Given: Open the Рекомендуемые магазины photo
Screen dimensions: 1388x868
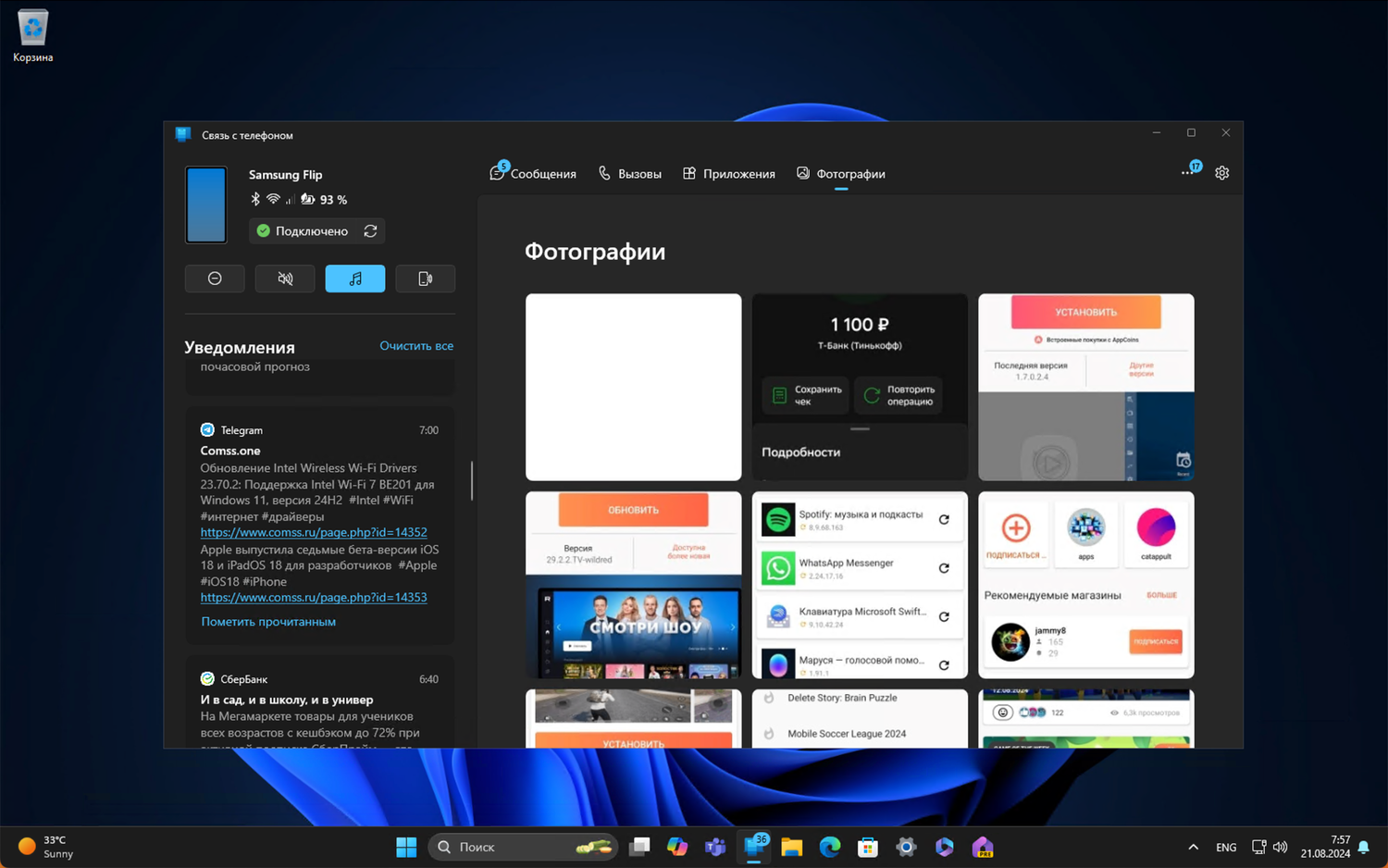Looking at the screenshot, I should (1086, 585).
